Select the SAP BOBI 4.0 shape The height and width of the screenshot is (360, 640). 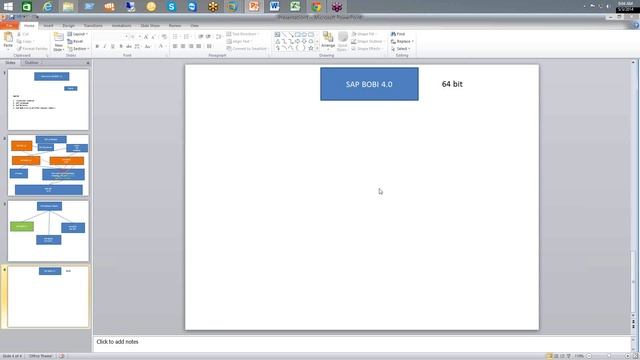(369, 84)
